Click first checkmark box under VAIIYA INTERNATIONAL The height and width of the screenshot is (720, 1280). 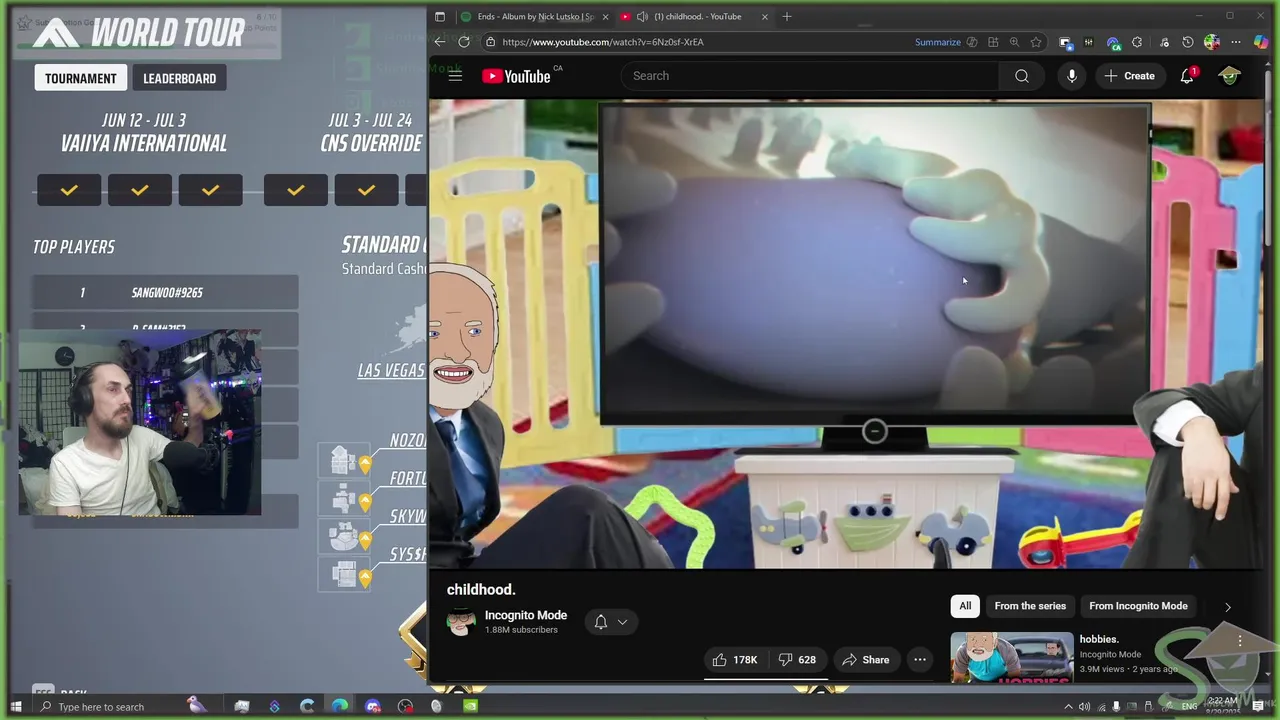coord(69,190)
